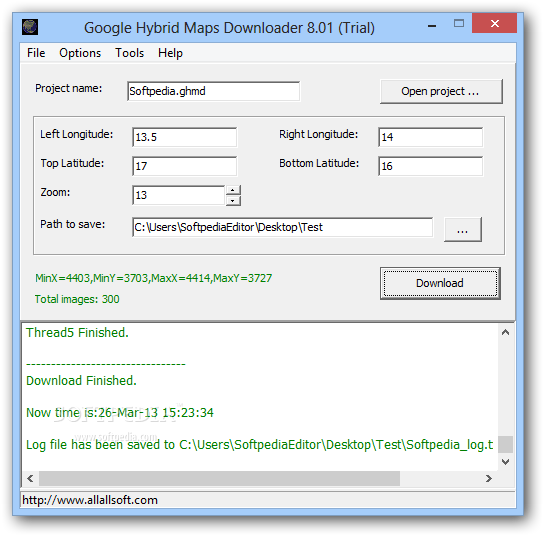544x536 pixels.
Task: Click the log's horizontal scroll left arrow
Action: click(31, 478)
